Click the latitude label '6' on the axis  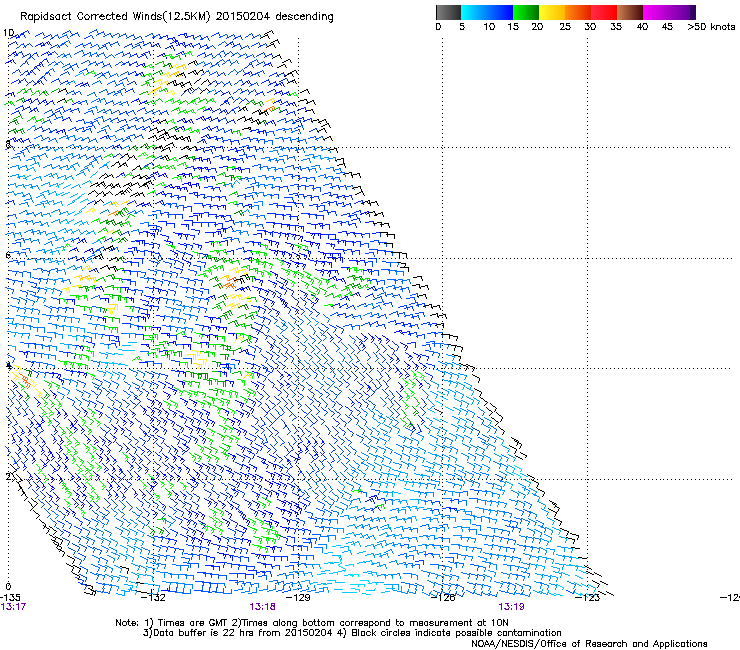8,255
